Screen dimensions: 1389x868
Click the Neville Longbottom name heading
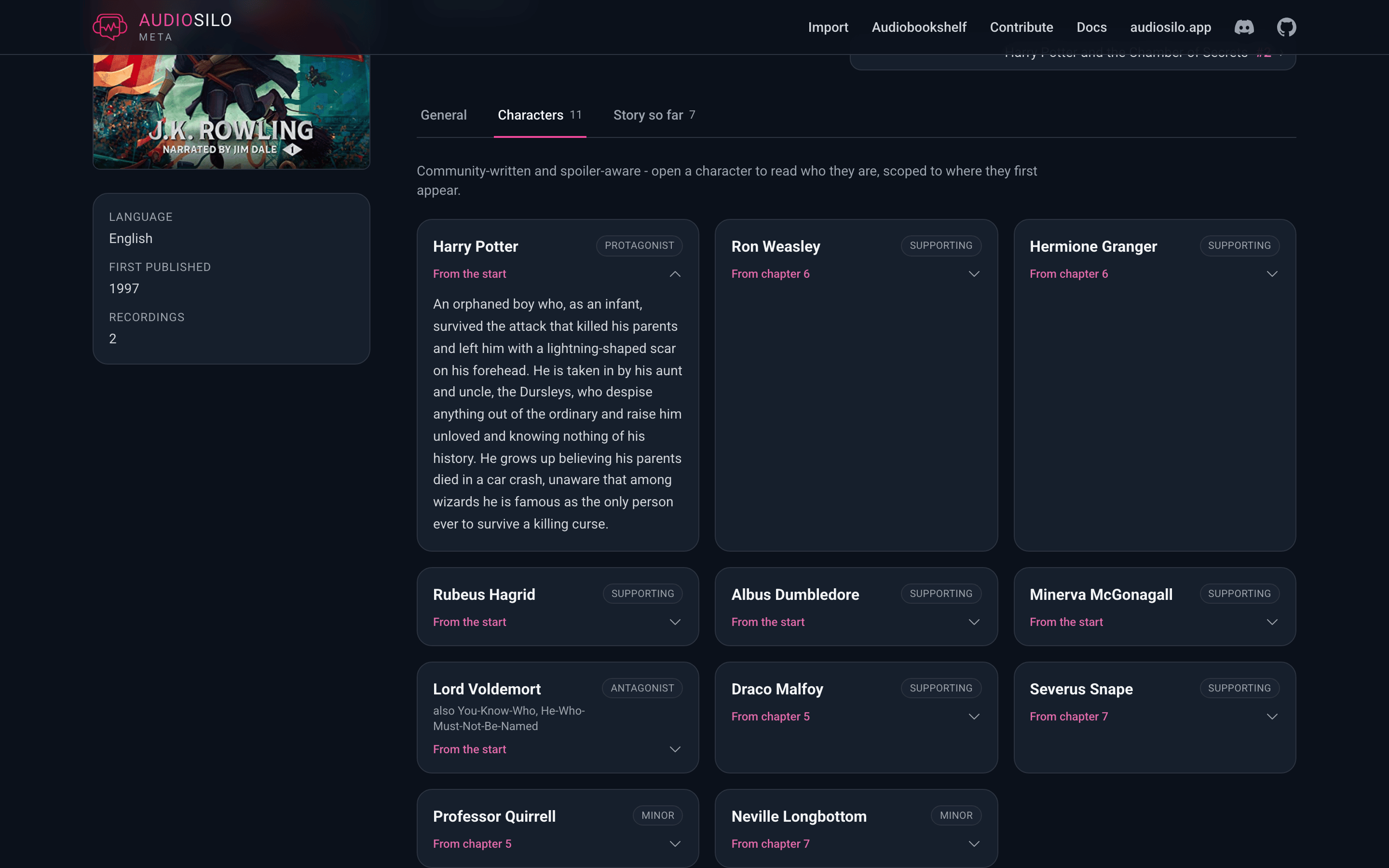(799, 816)
